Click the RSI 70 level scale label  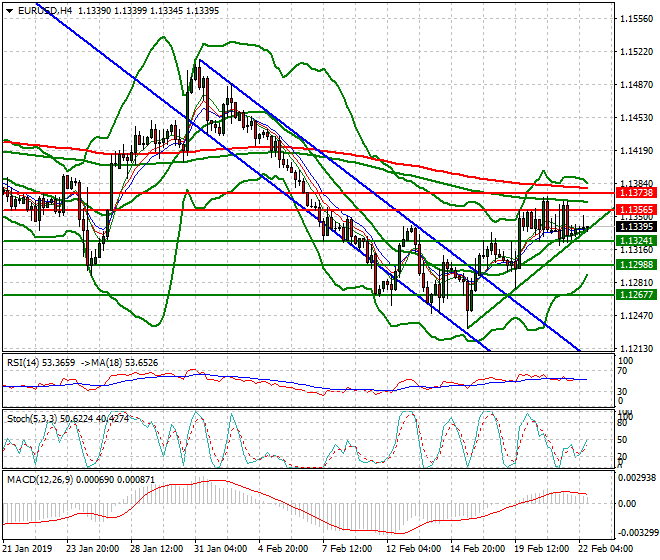[623, 371]
